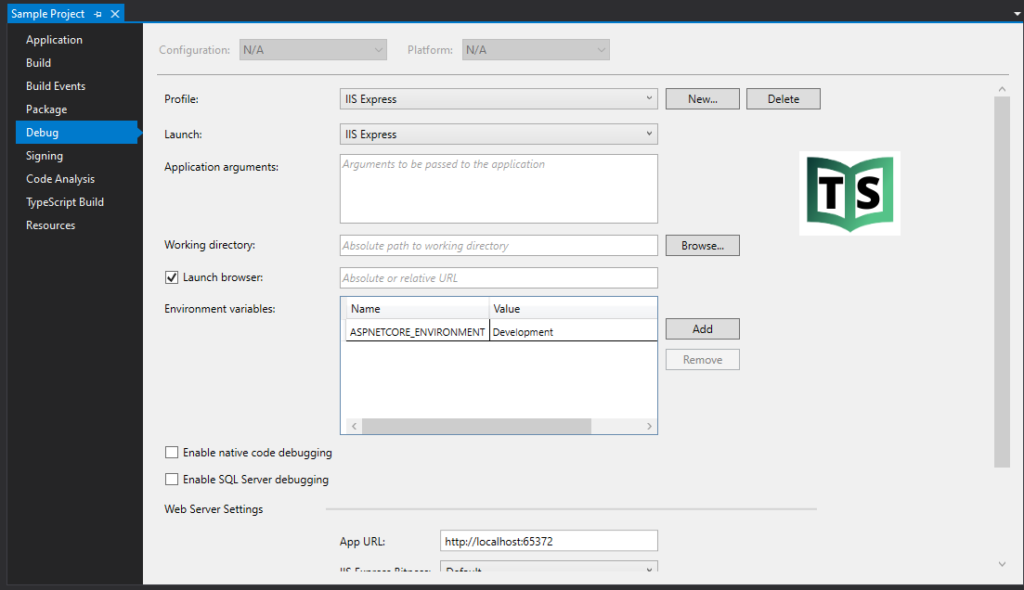Click the New... profile button
Viewport: 1024px width, 590px height.
pyautogui.click(x=702, y=99)
